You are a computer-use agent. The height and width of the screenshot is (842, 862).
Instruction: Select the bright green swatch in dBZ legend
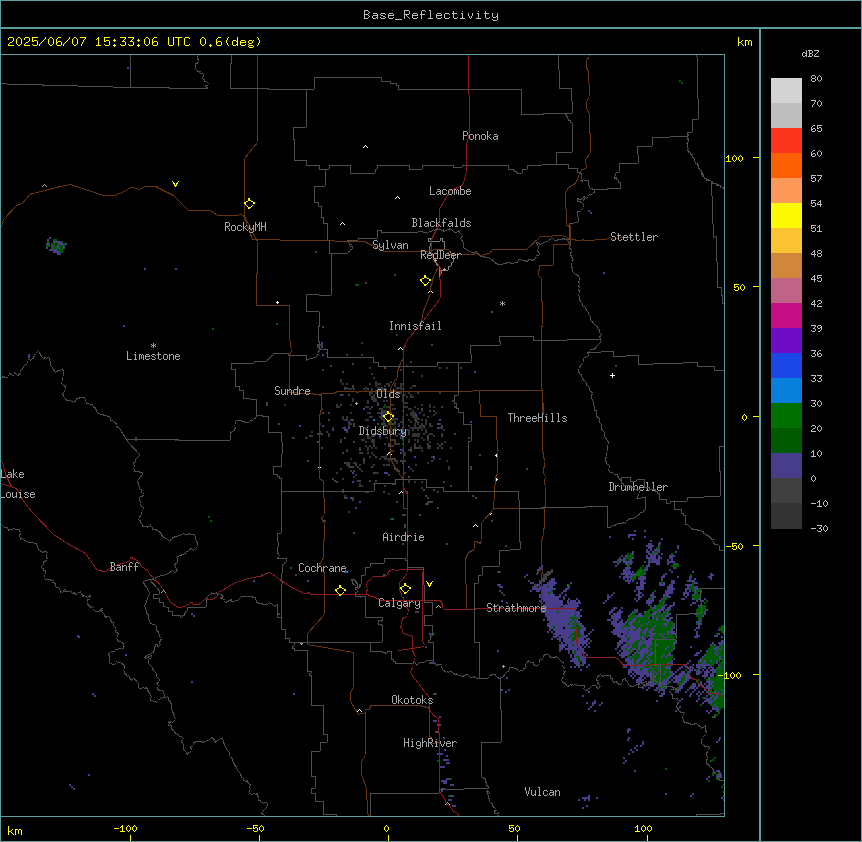point(786,416)
